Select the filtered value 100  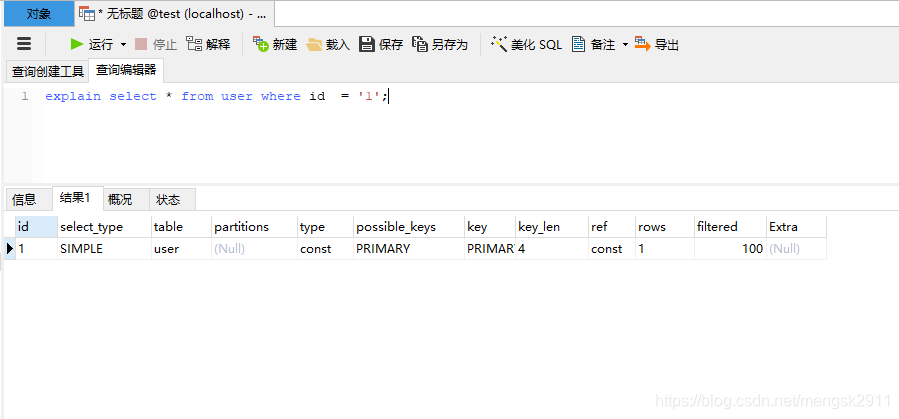click(730, 249)
